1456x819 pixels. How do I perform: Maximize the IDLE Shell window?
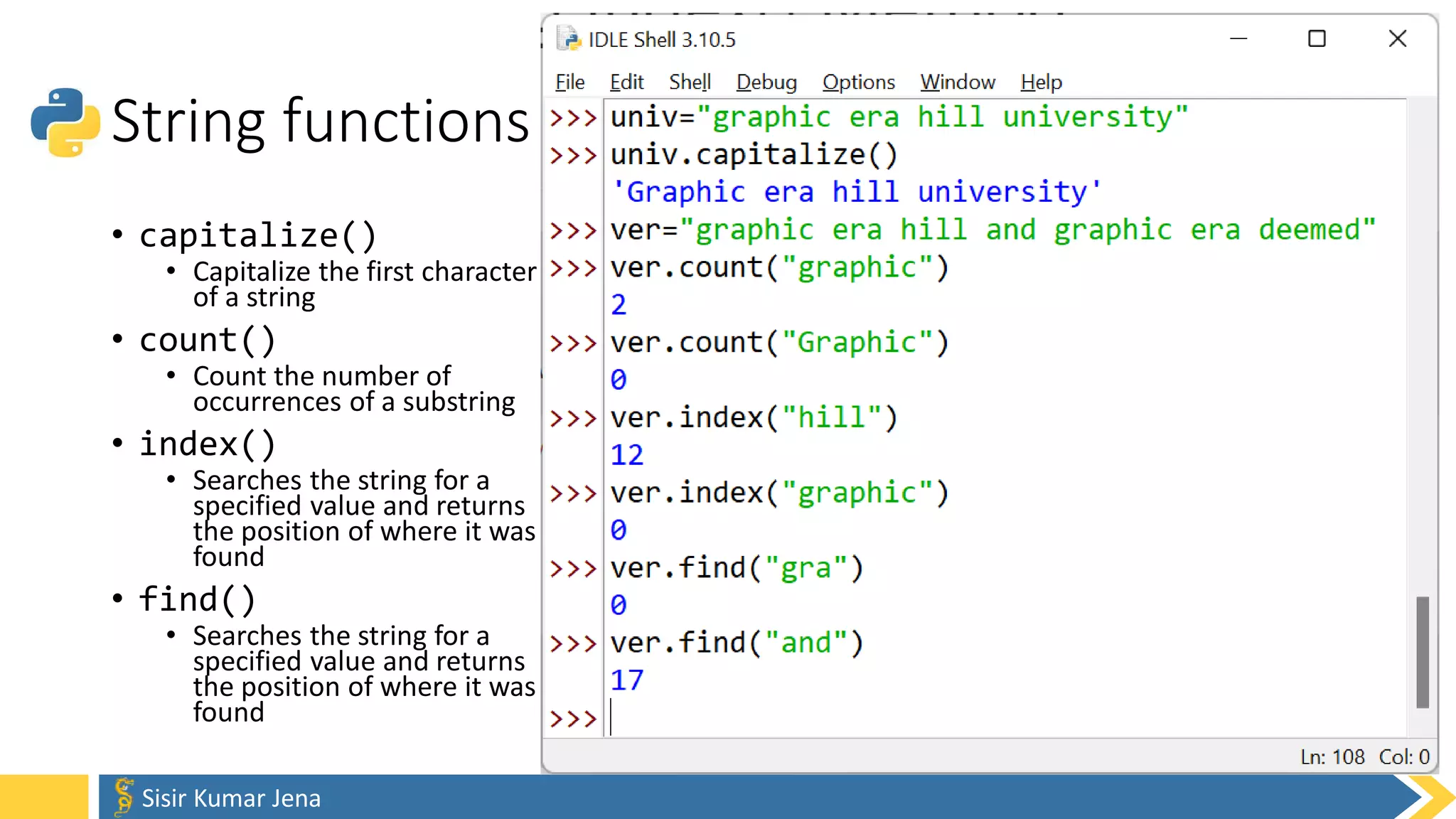tap(1317, 38)
